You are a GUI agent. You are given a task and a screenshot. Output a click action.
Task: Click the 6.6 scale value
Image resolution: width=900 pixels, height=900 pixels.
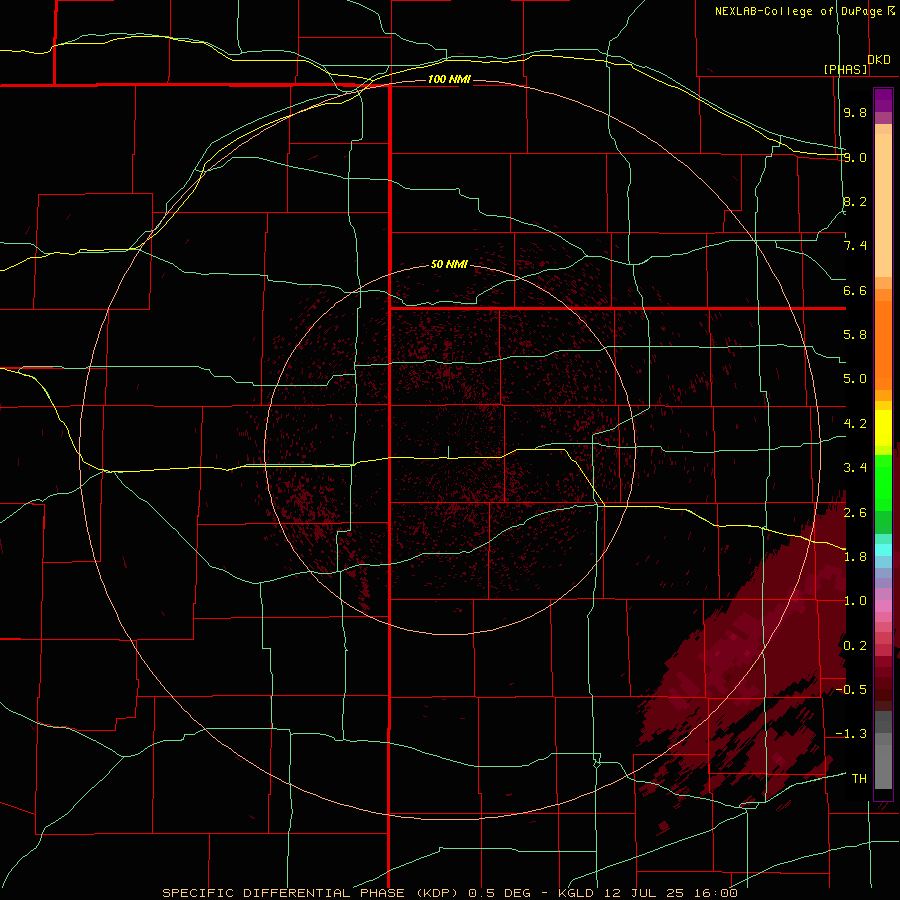point(855,290)
